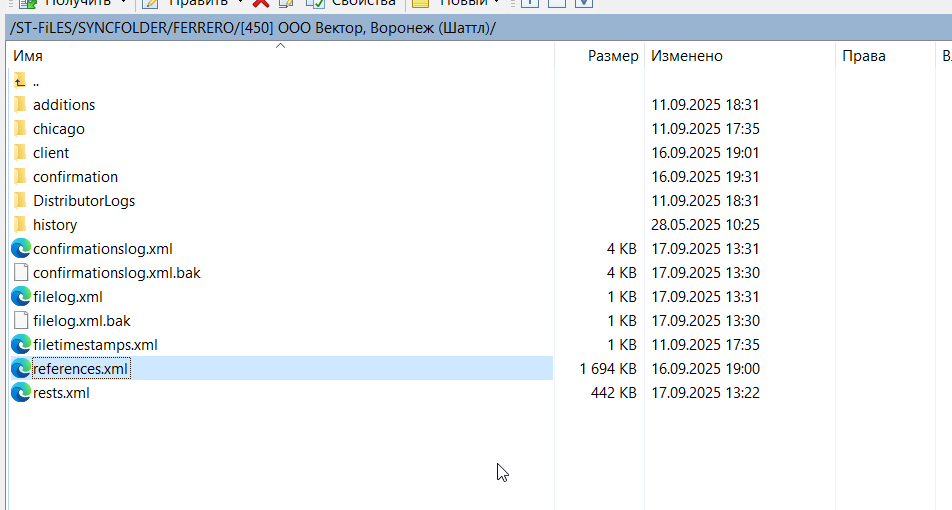This screenshot has width=952, height=510.
Task: Click the date 16.09.2025 19:31
Action: point(706,177)
